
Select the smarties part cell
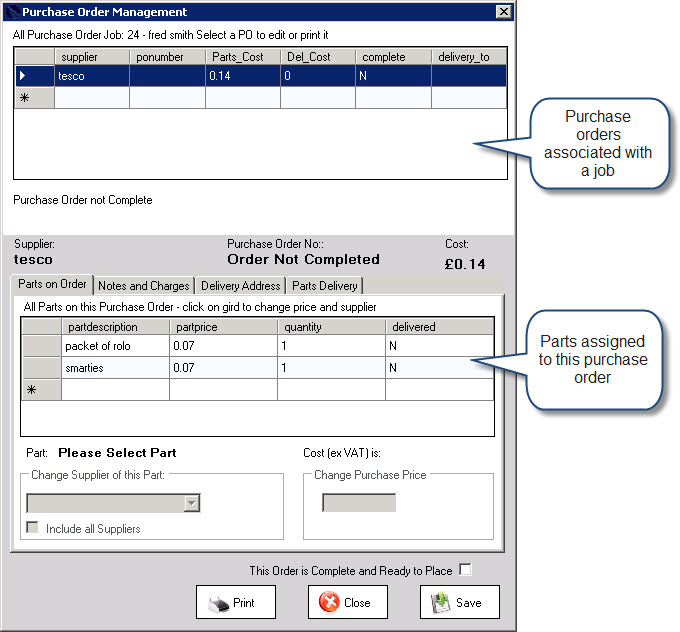[115, 368]
